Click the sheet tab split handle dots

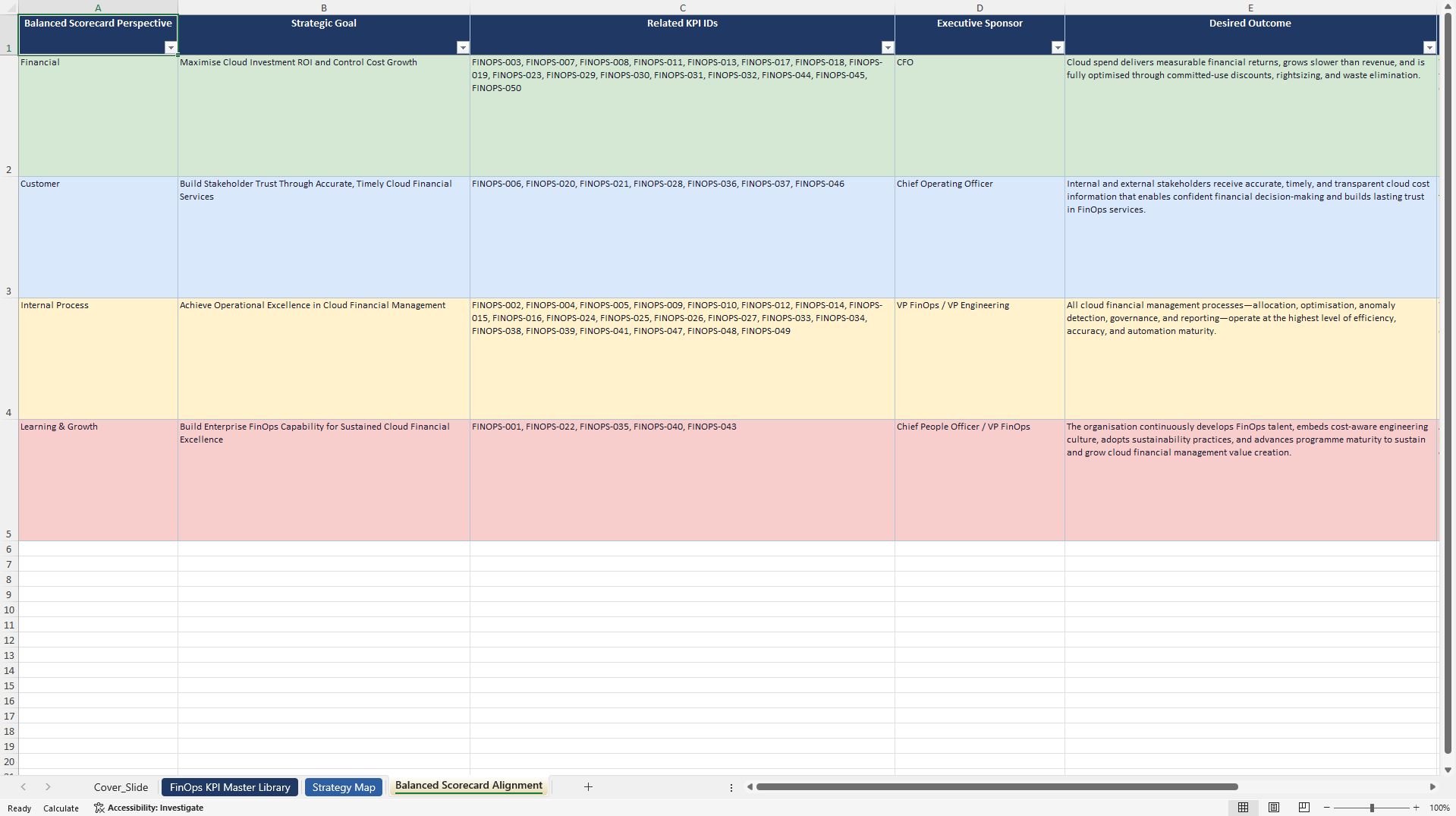(x=731, y=788)
